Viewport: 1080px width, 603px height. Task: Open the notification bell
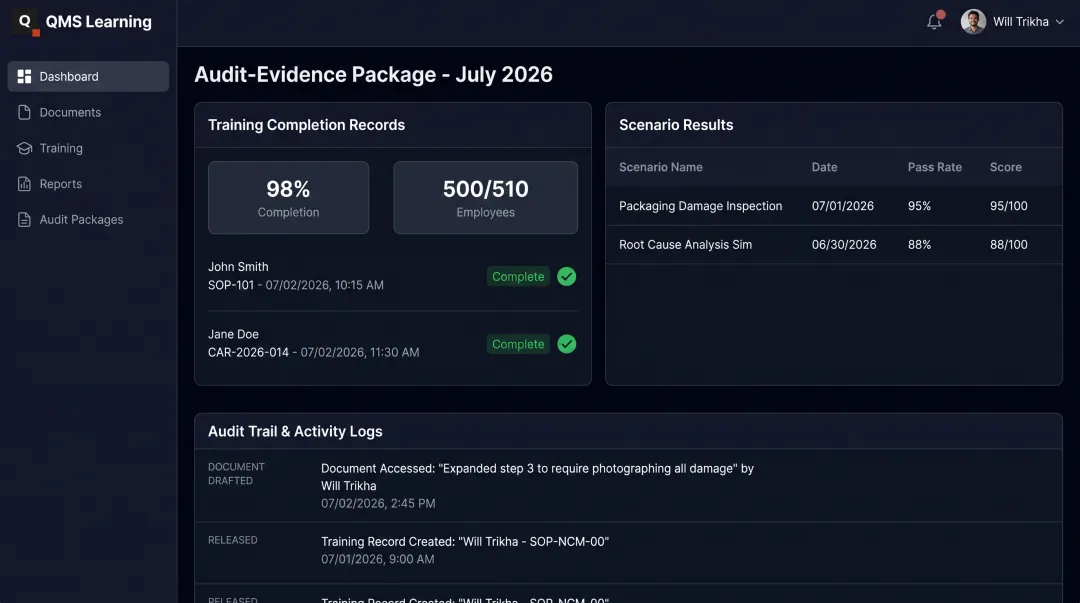point(935,21)
